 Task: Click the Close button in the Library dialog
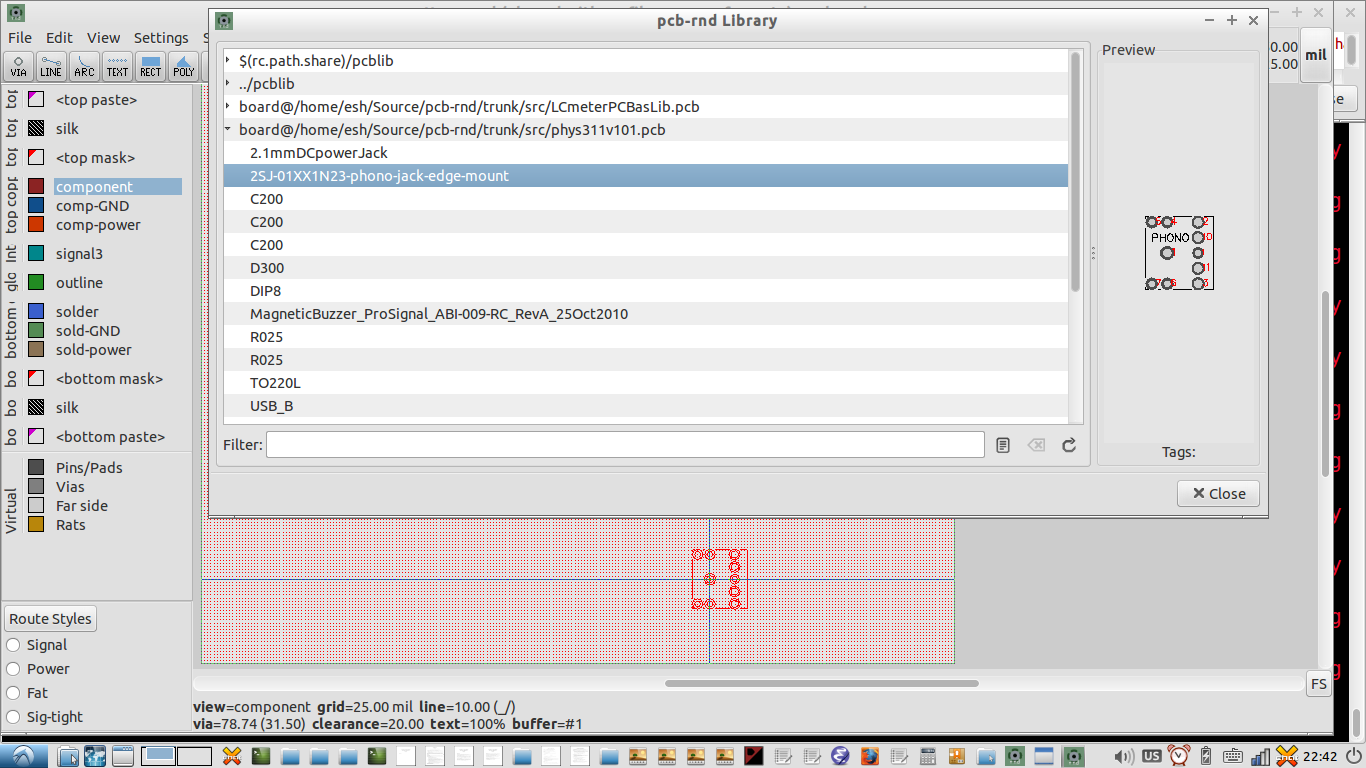(1218, 493)
